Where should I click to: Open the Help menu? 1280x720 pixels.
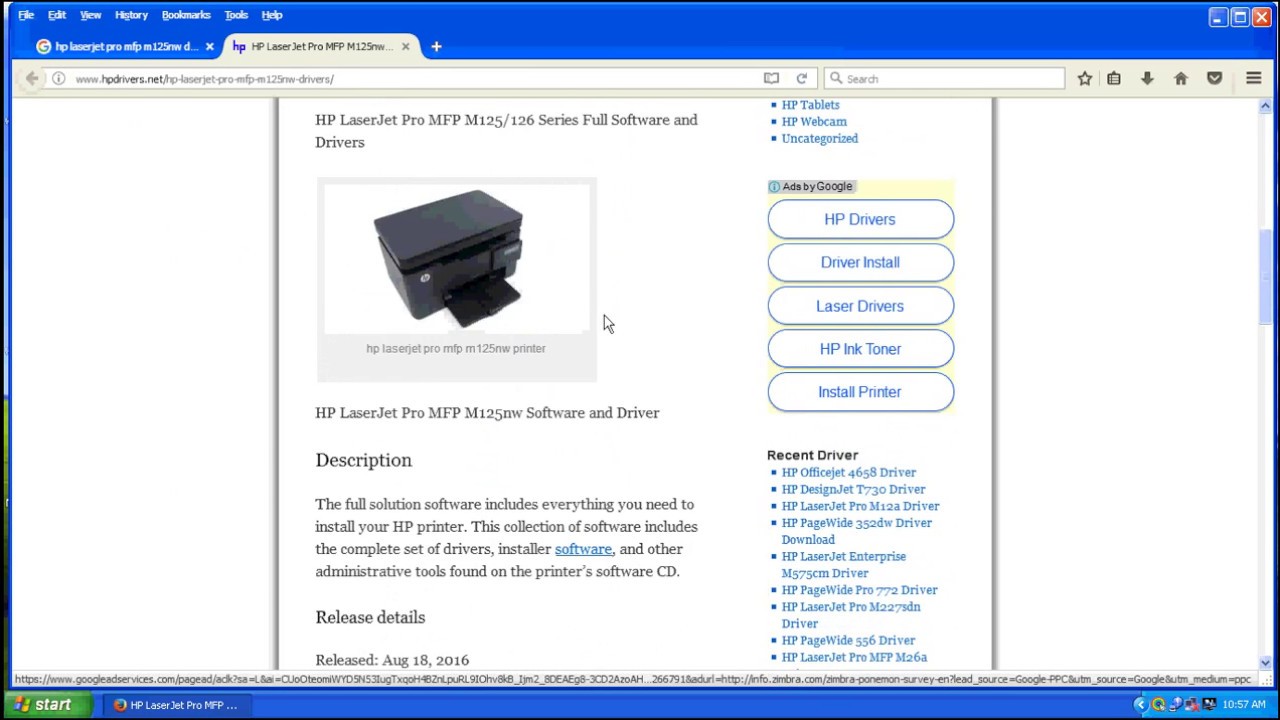pos(272,15)
